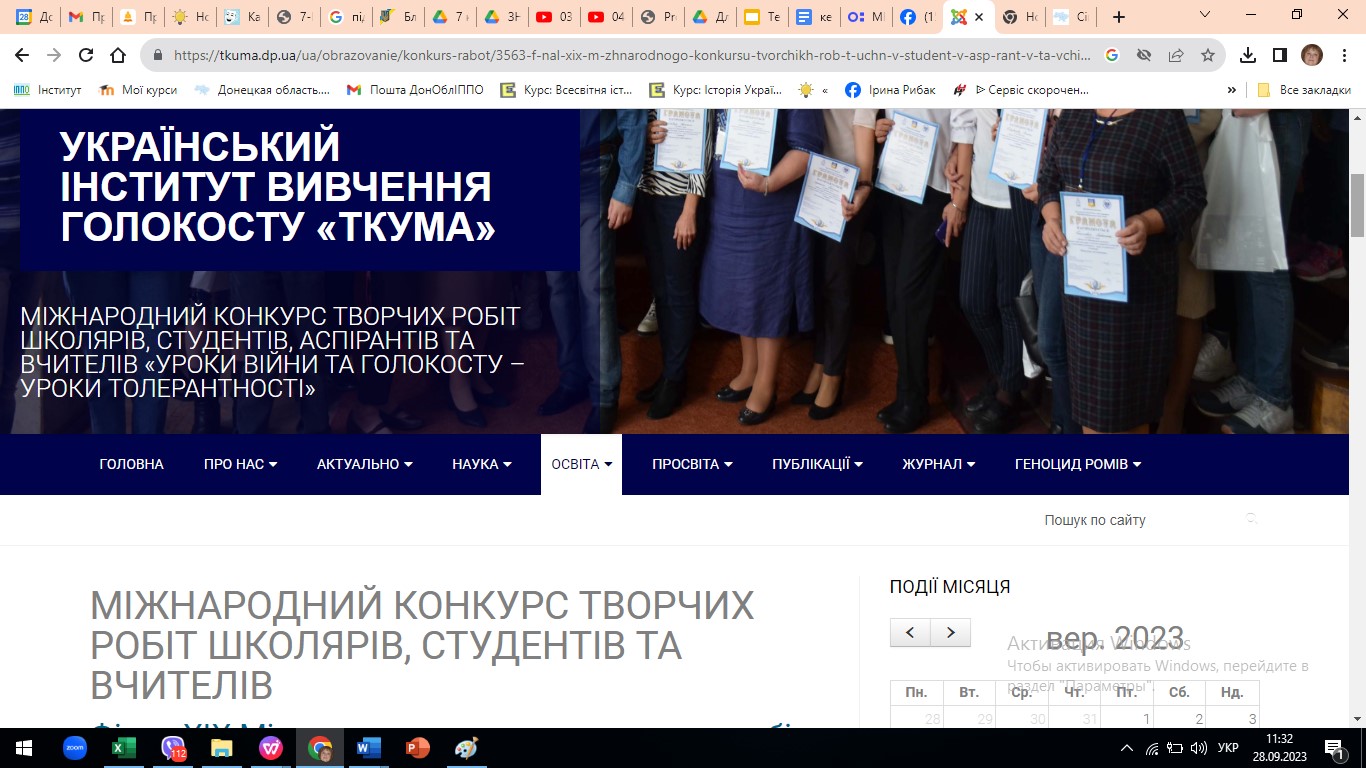Show more bookmarks with double chevron
The height and width of the screenshot is (768, 1366).
tap(1231, 90)
